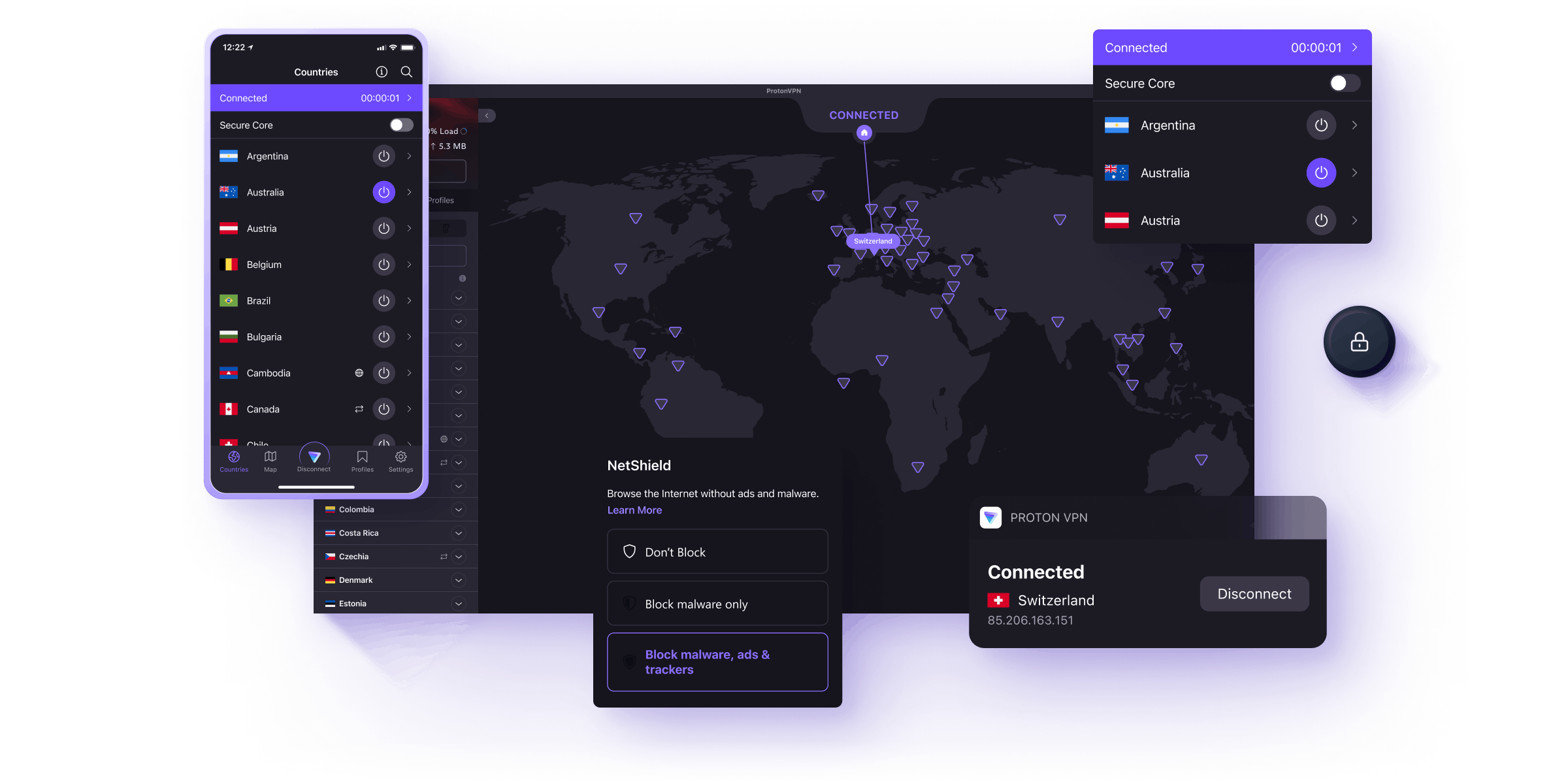
Task: Click the Disconnect button for Switzerland
Action: pos(1254,594)
